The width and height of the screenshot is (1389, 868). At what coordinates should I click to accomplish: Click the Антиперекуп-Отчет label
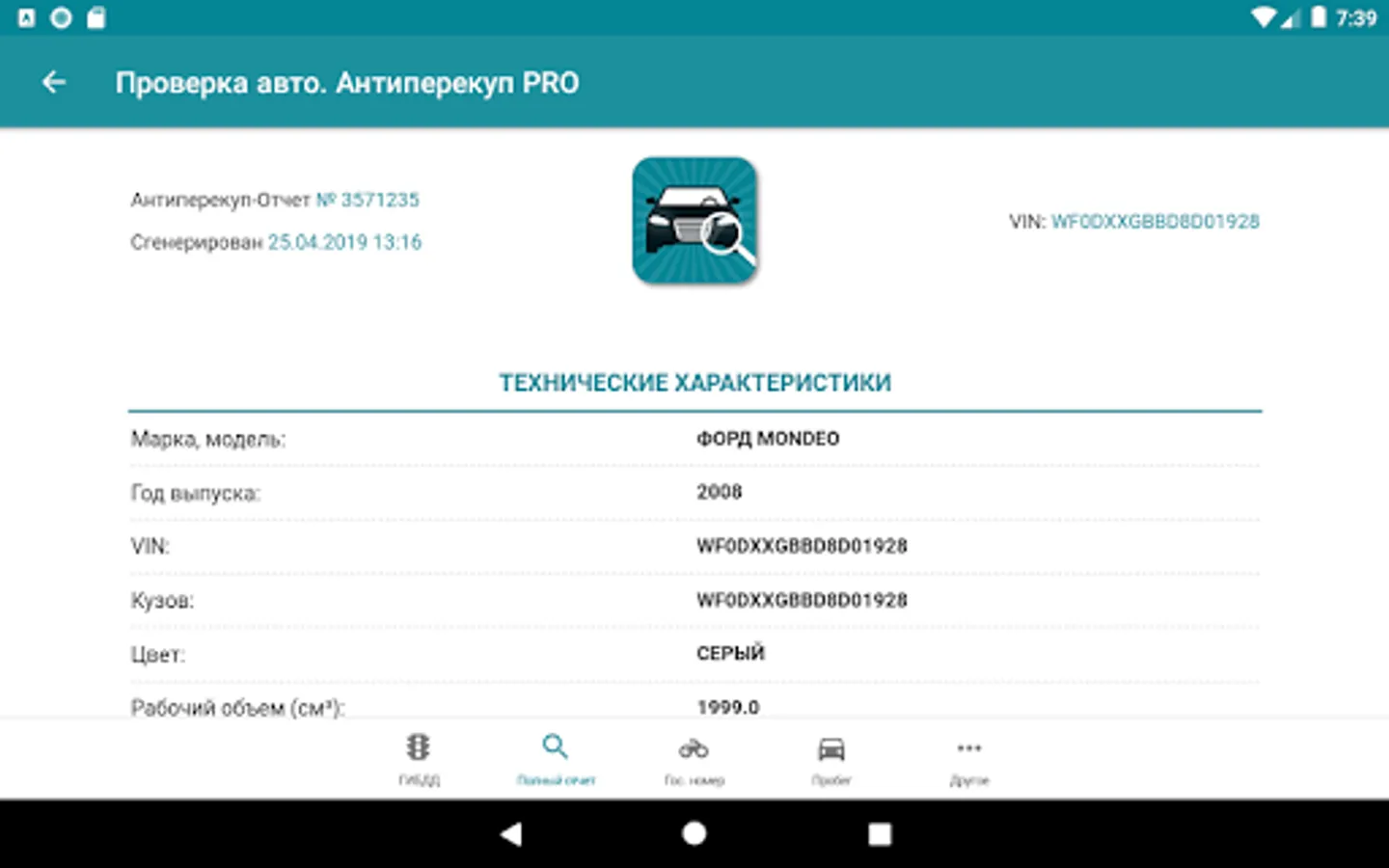coord(221,200)
